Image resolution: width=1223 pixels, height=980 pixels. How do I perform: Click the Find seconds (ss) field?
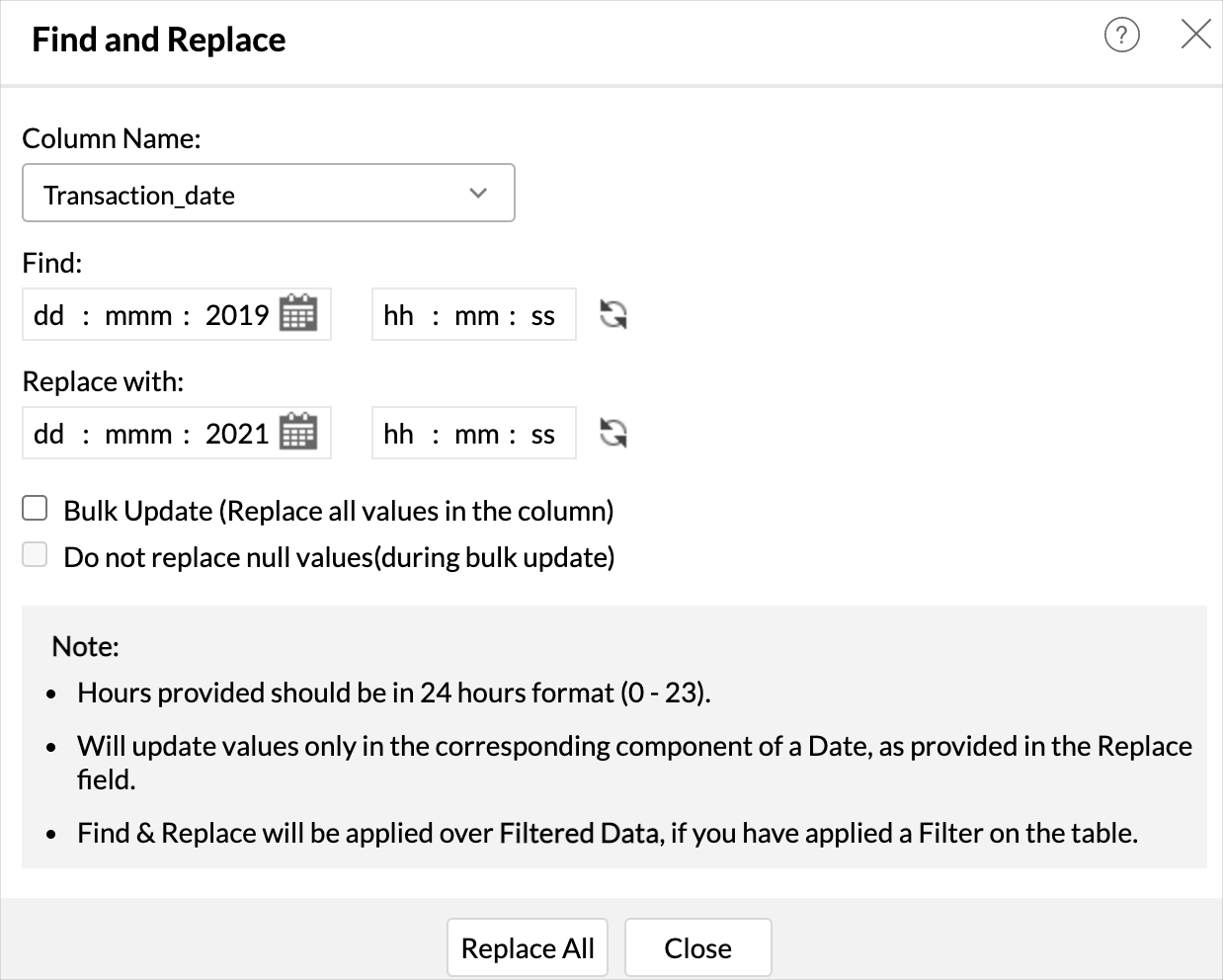coord(543,315)
